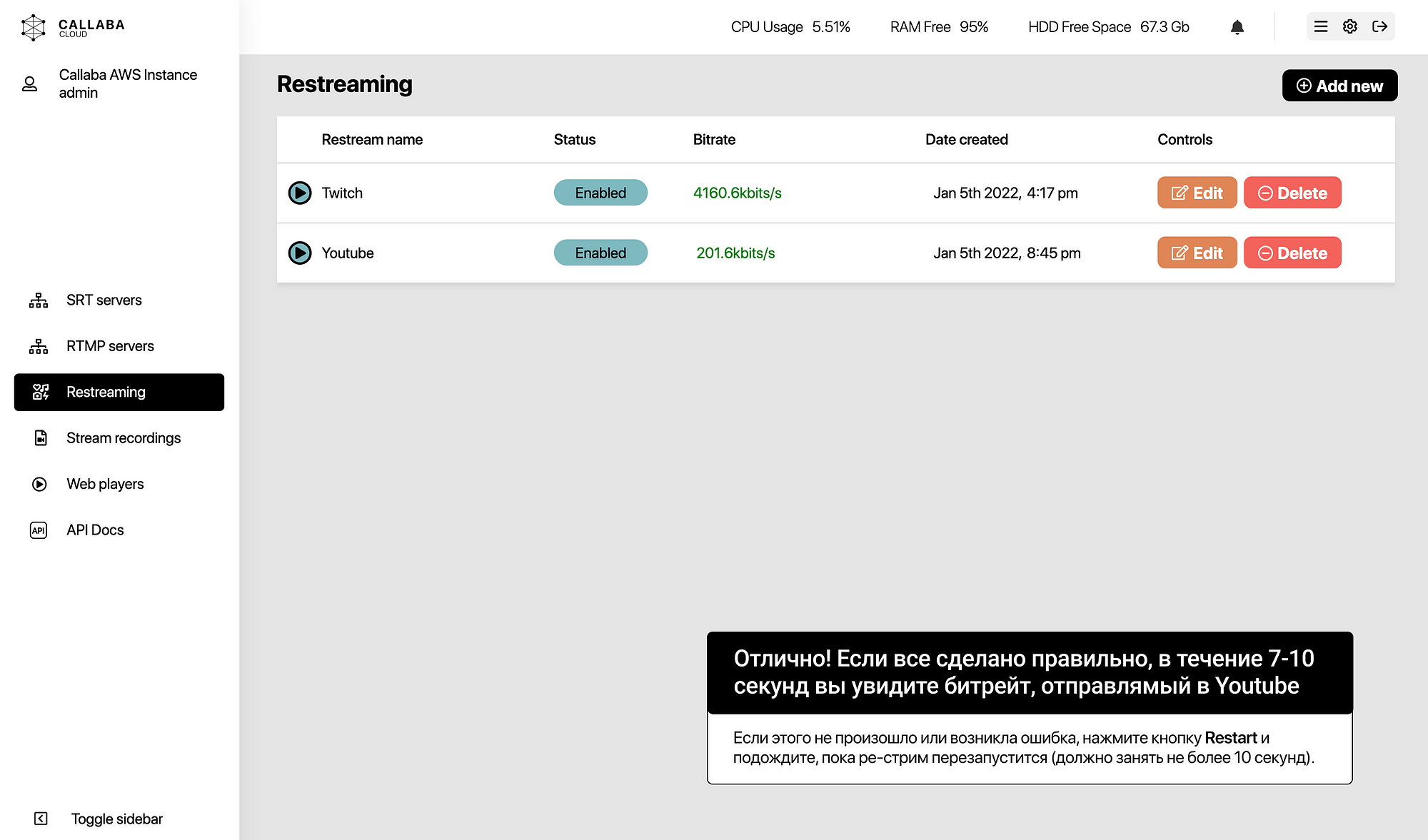Start the Twitch restream play button

(300, 193)
